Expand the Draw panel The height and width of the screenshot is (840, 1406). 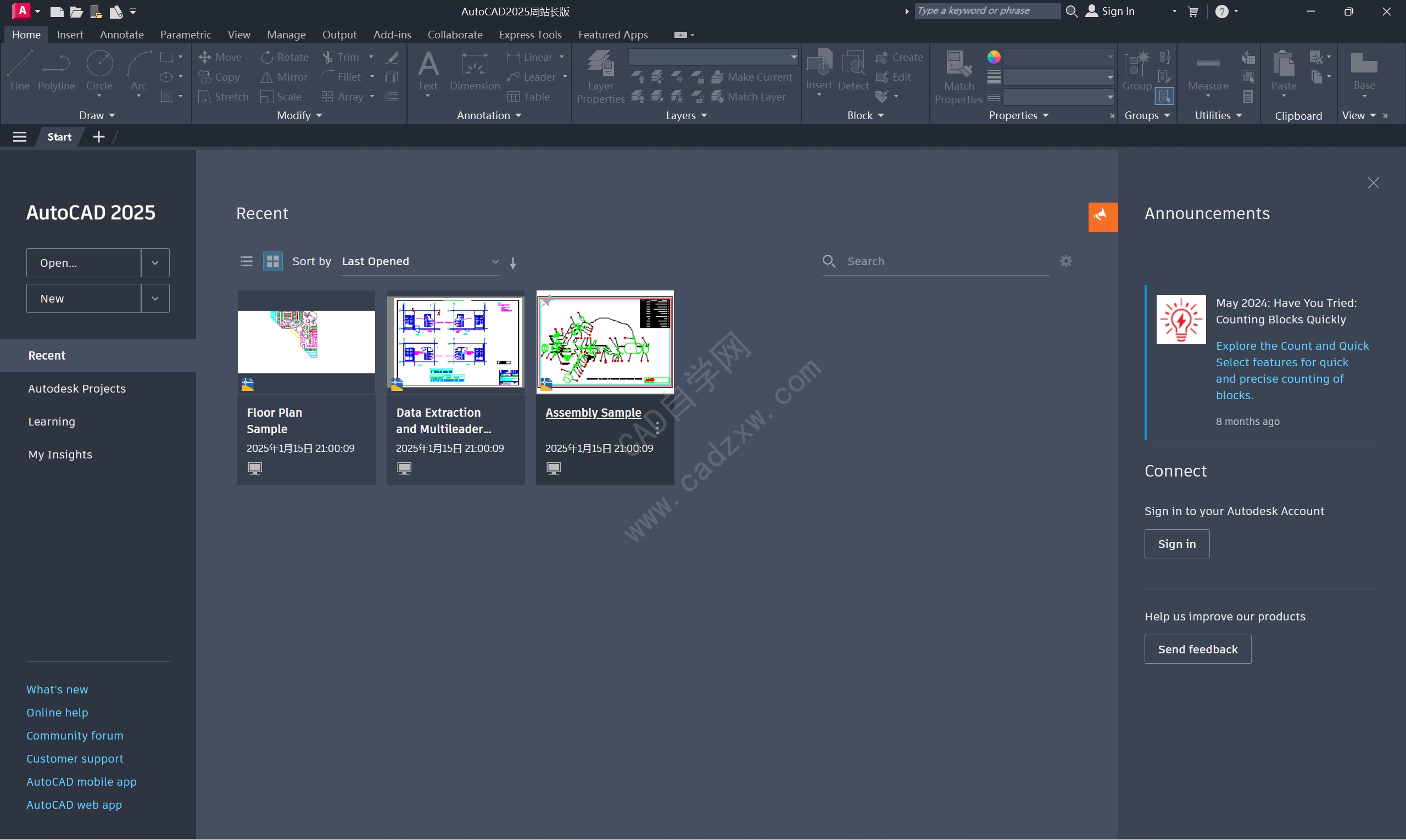97,115
